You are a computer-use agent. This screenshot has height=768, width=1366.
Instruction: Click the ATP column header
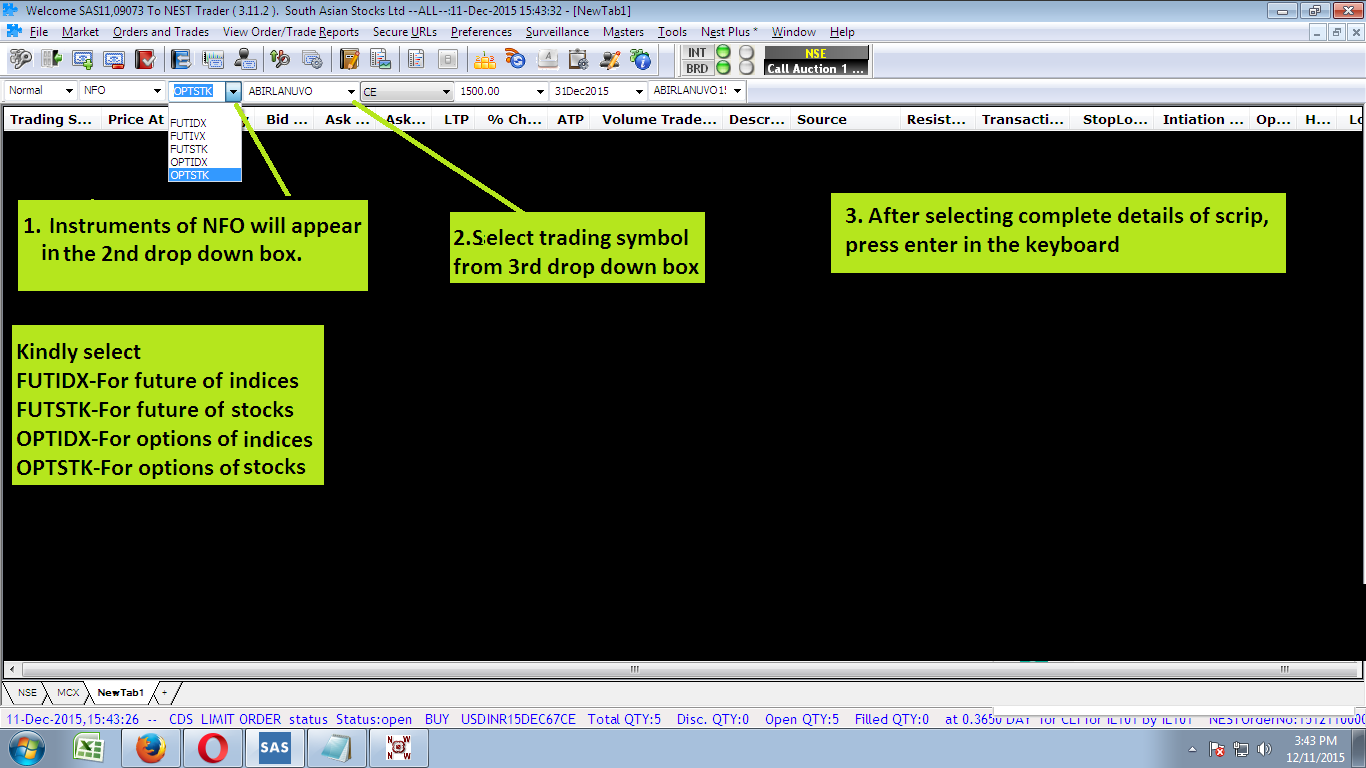coord(570,119)
